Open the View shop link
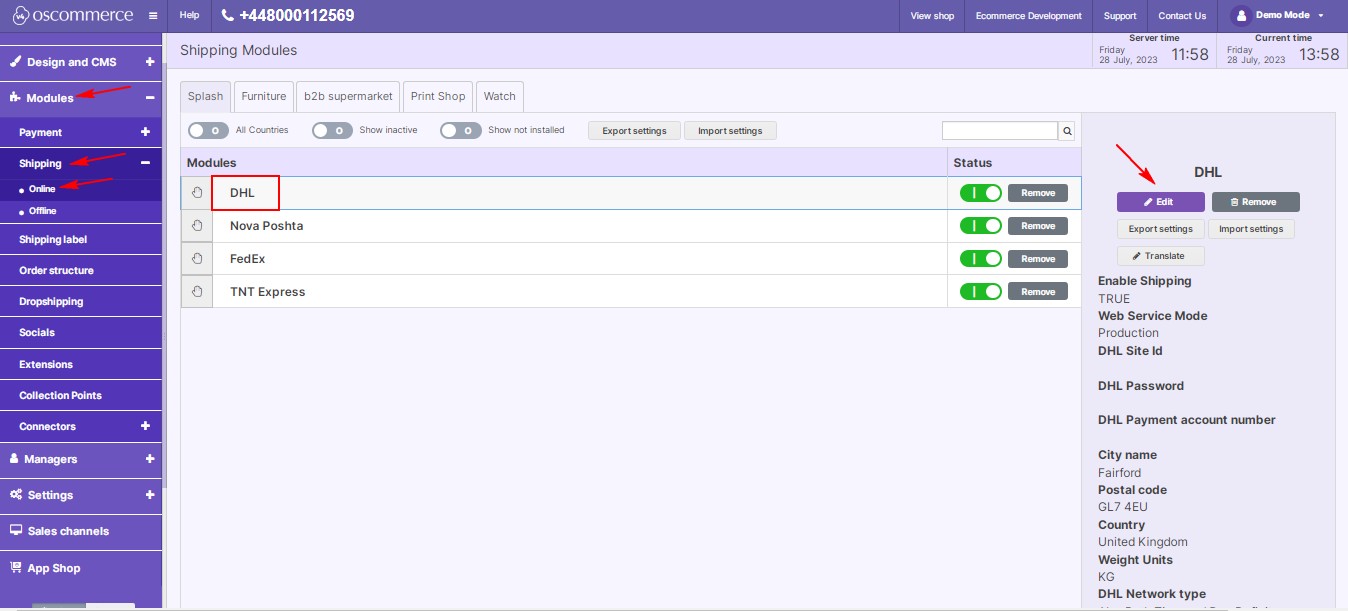The width and height of the screenshot is (1348, 611). point(932,16)
